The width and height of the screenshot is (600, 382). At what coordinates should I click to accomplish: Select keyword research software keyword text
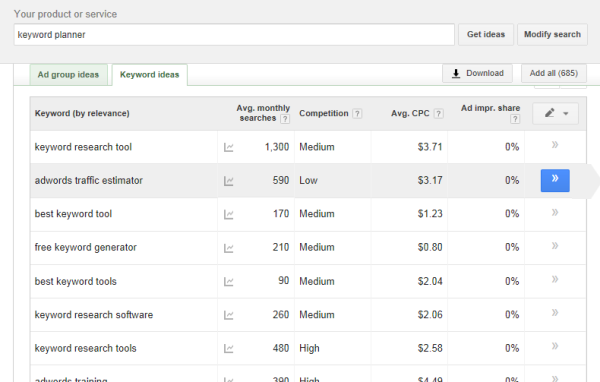click(x=94, y=315)
